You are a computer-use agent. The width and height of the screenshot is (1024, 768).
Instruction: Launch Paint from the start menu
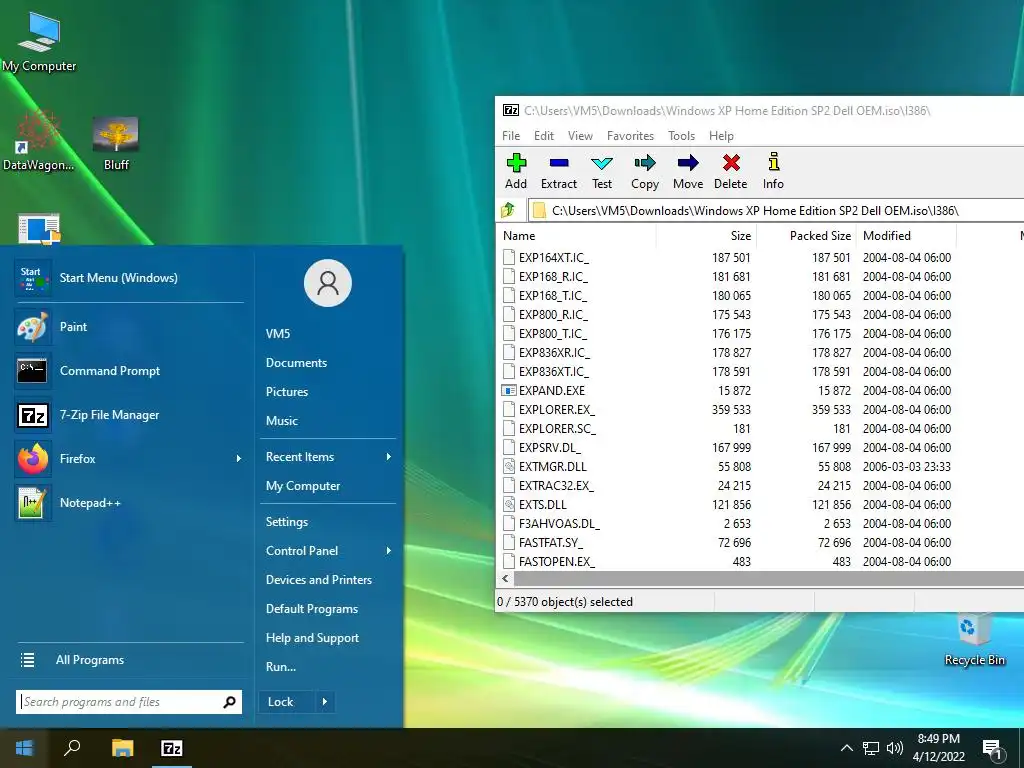[x=129, y=327]
